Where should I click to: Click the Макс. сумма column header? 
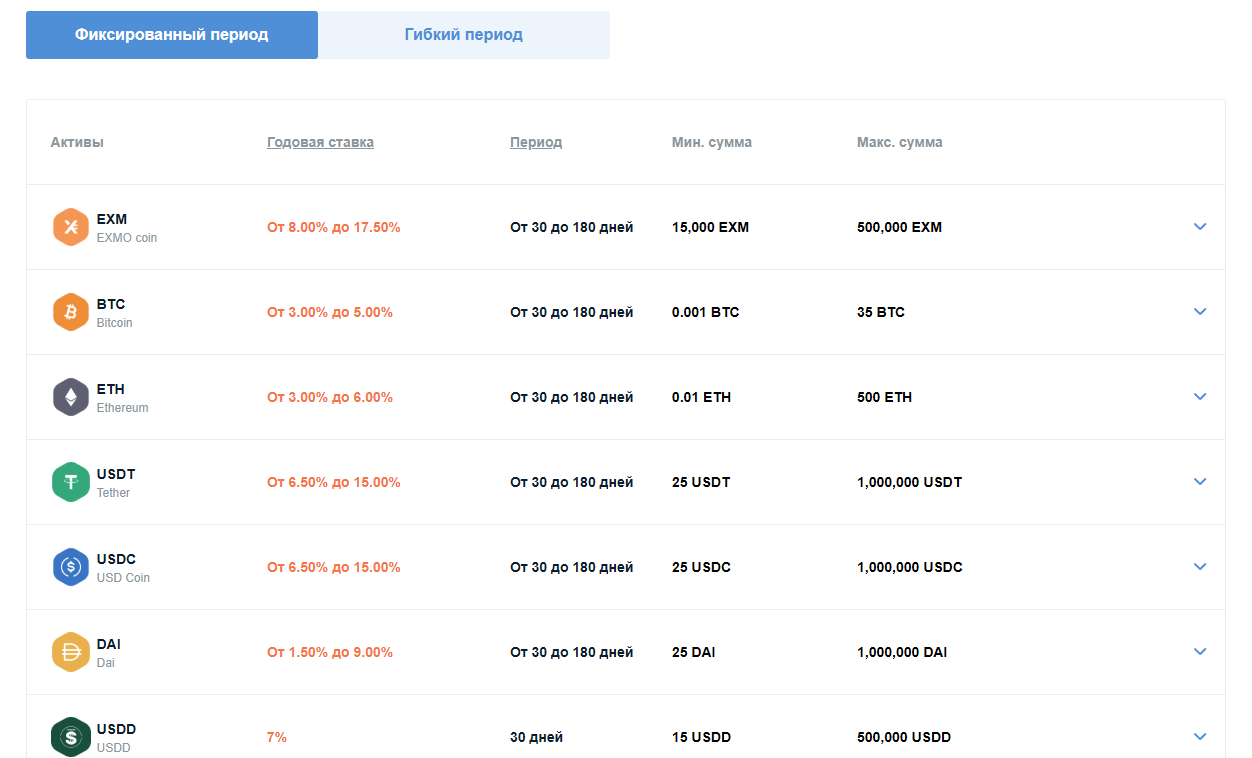[x=900, y=142]
